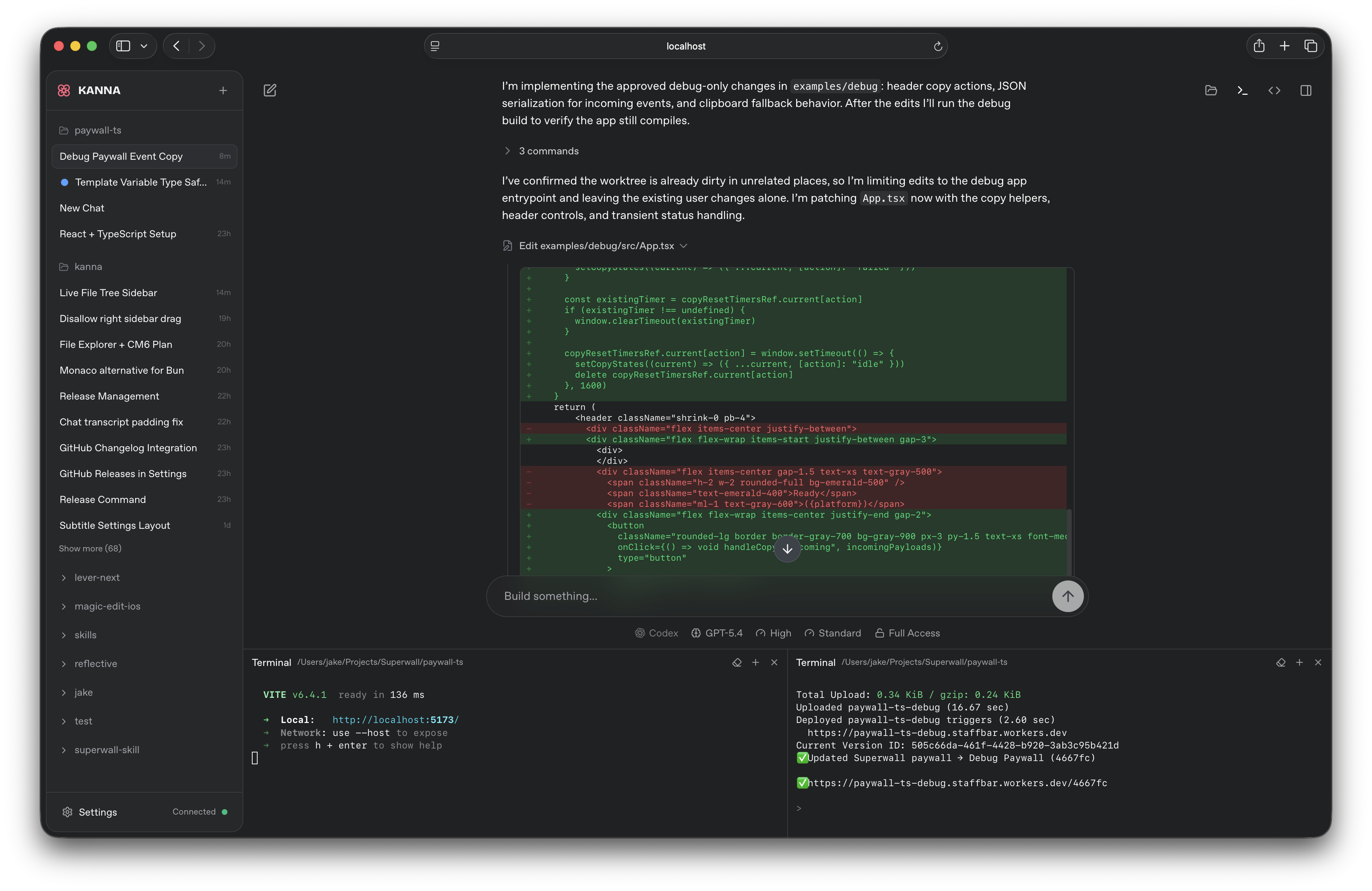Viewport: 1372px width, 891px height.
Task: Collapse the Edit examples/debug/src/App.tsx section
Action: [596, 246]
